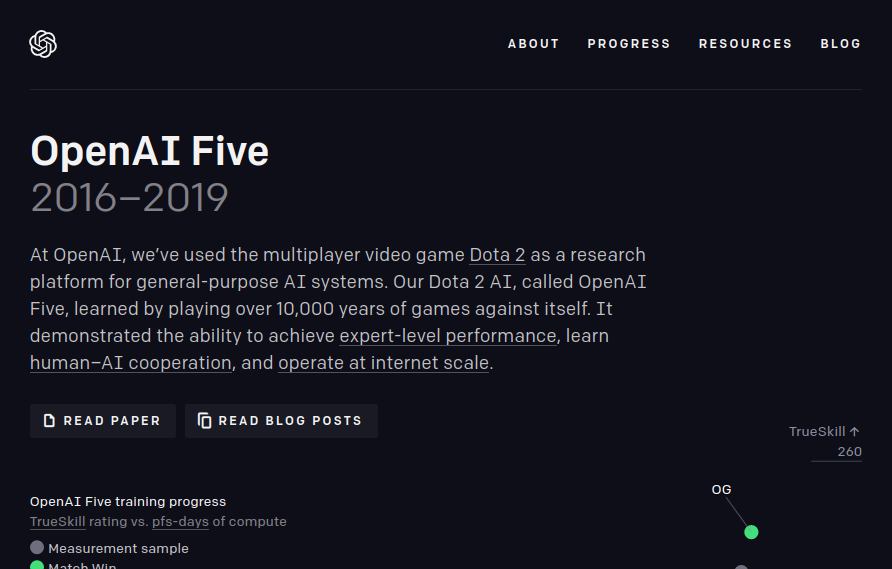Select the green OG match win dot
The image size is (892, 569).
pos(751,532)
